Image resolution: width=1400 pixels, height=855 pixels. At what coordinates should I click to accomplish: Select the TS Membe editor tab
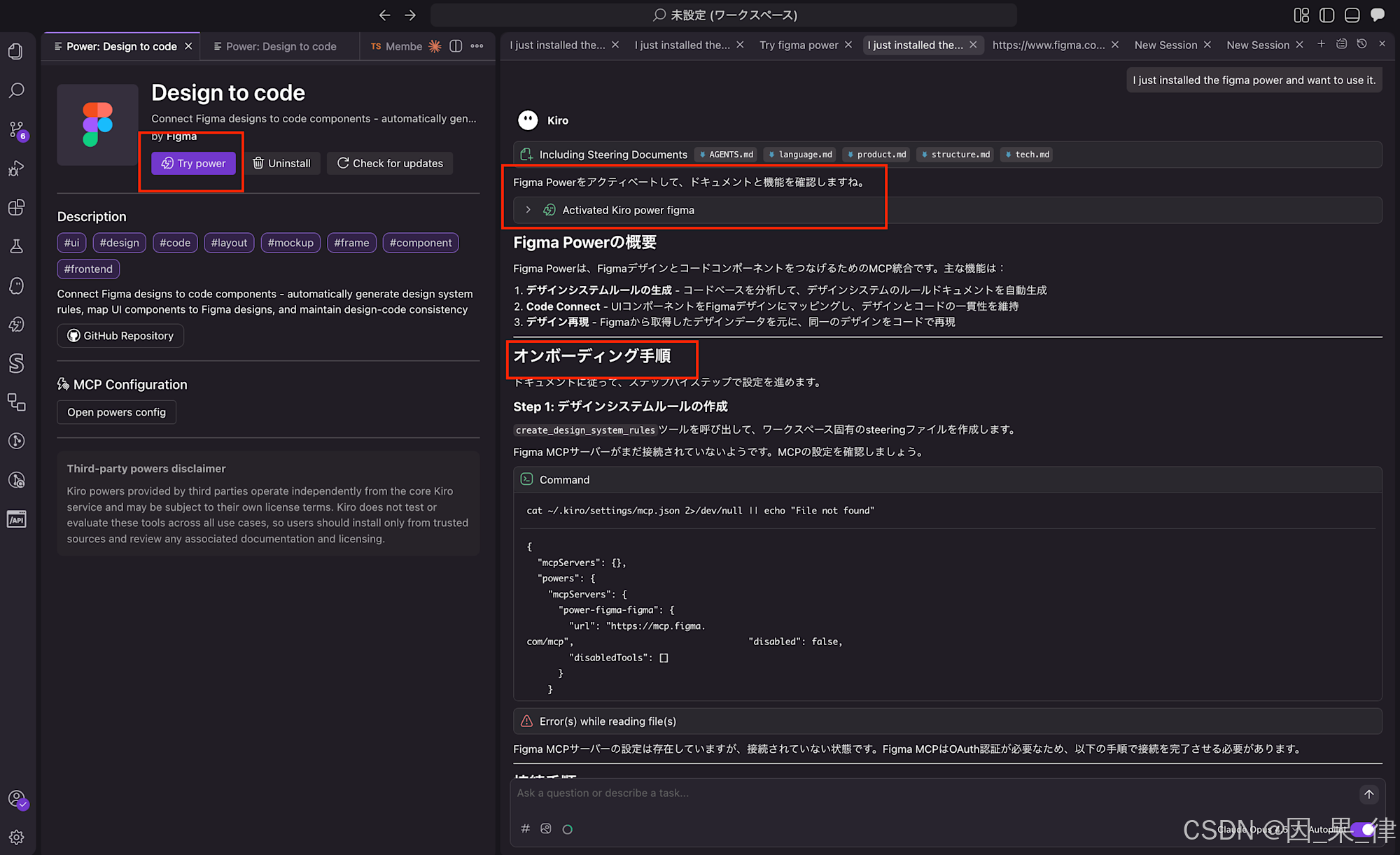[398, 46]
